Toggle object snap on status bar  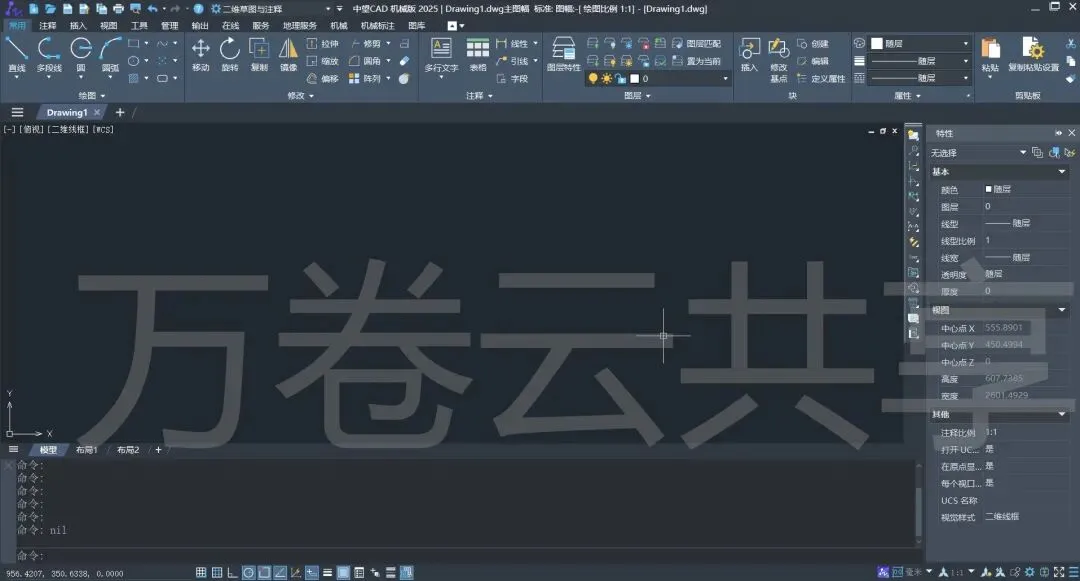(264, 572)
